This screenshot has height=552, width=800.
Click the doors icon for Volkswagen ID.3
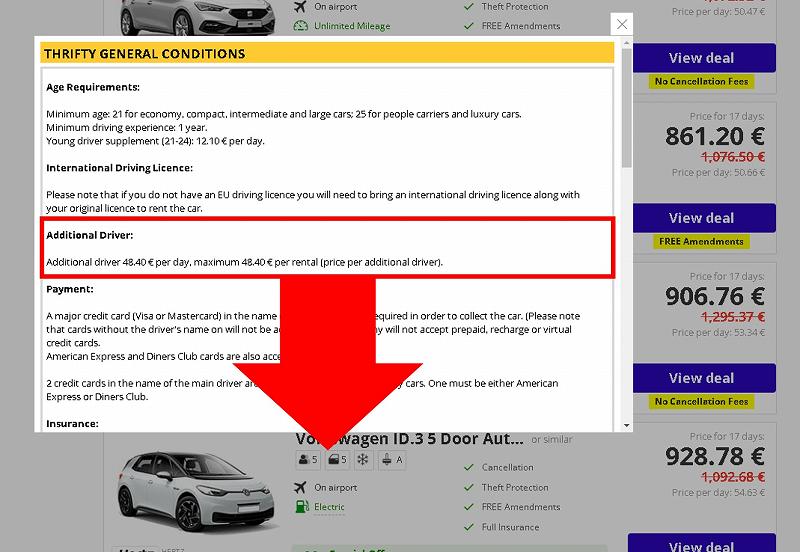(x=337, y=460)
